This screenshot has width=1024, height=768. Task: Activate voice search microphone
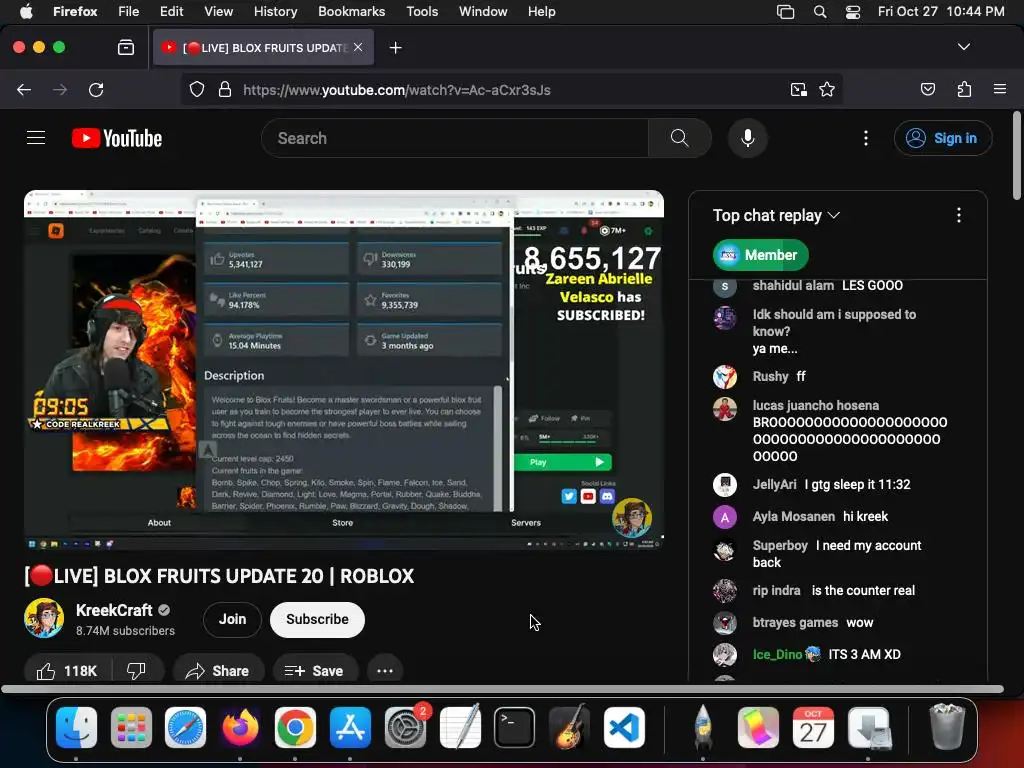click(x=748, y=138)
